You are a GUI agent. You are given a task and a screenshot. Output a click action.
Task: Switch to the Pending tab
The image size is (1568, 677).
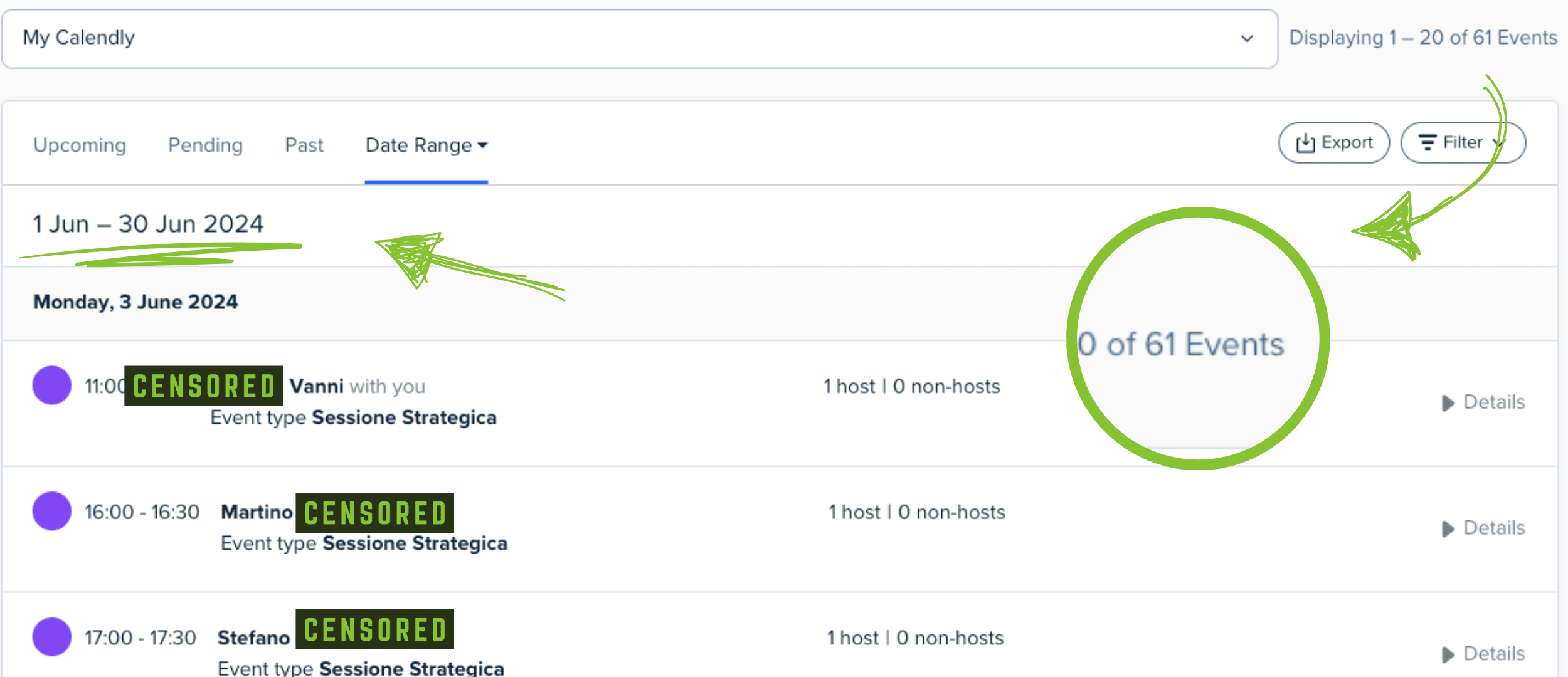205,145
